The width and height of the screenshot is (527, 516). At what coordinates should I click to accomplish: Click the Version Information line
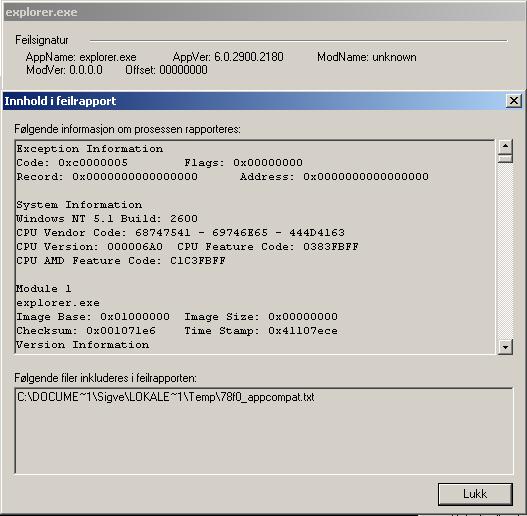point(83,345)
